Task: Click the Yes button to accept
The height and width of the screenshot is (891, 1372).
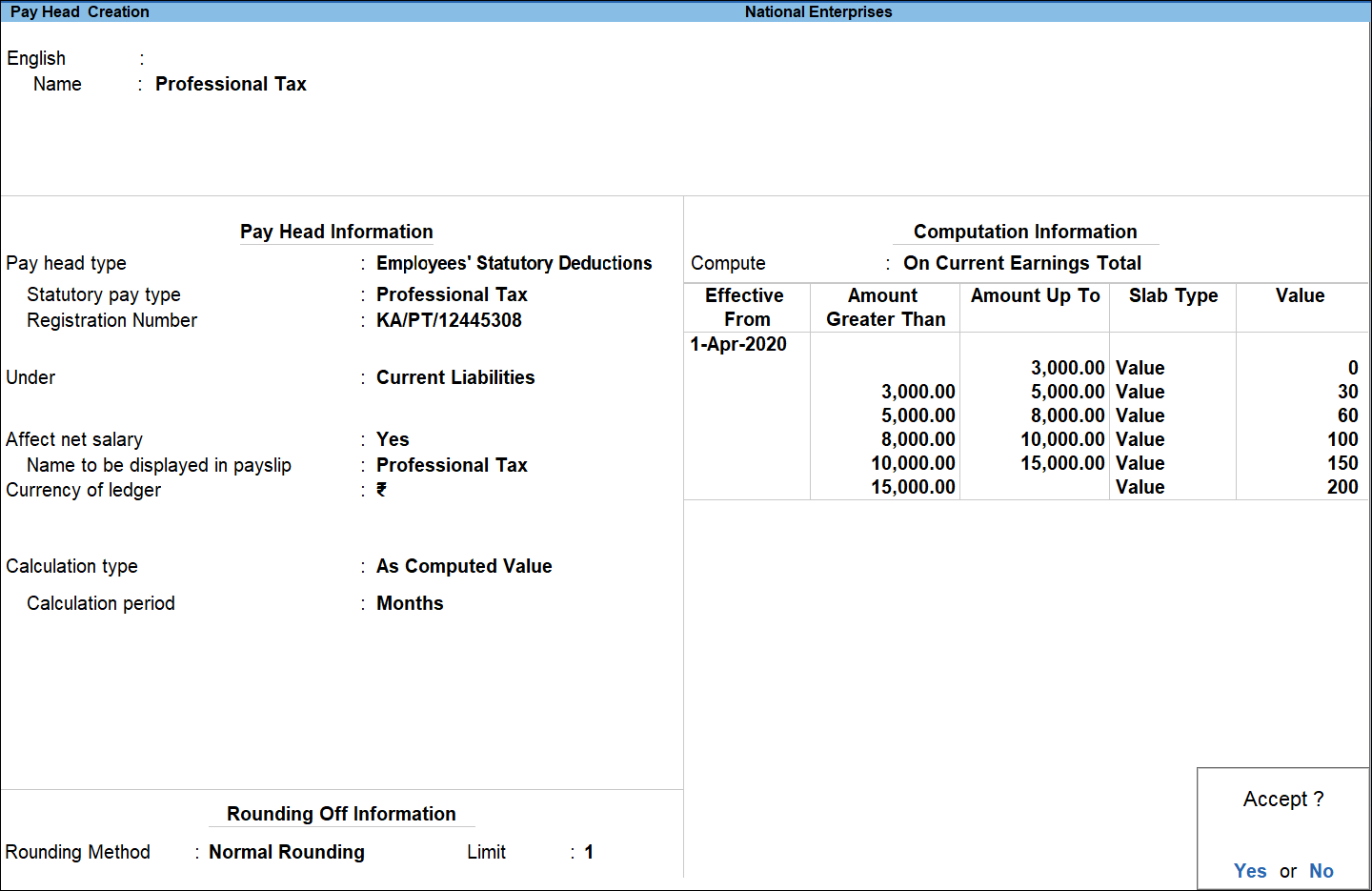Action: pos(1250,870)
